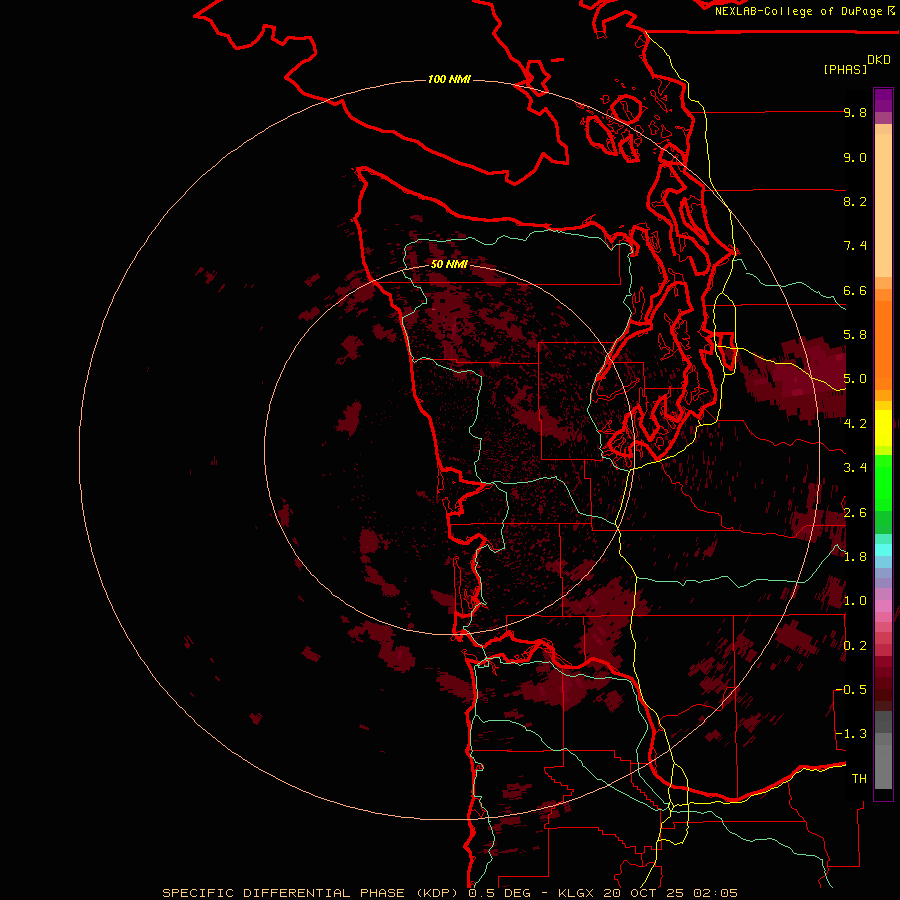Click the 6.6 color scale value

pyautogui.click(x=855, y=290)
